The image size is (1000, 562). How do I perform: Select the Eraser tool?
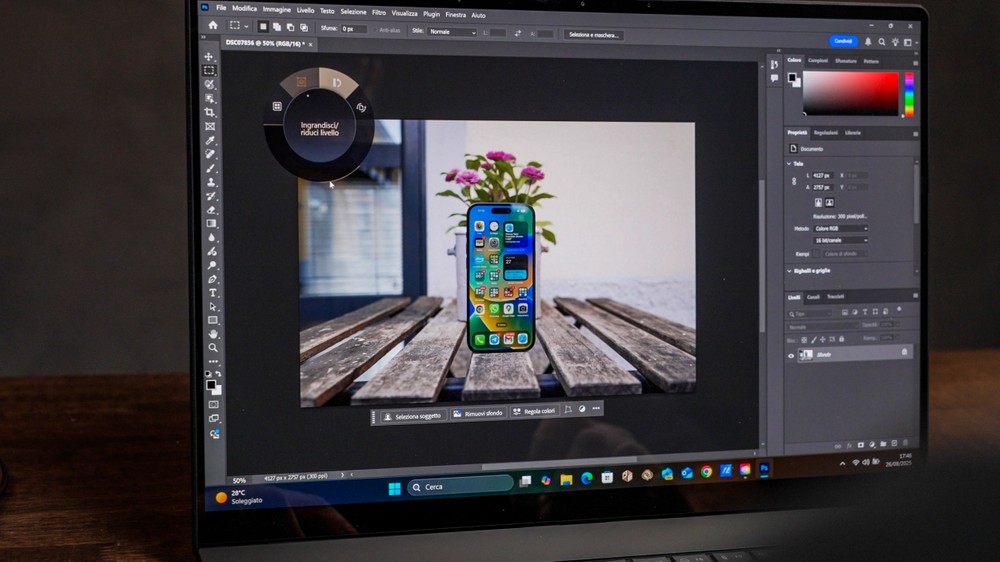click(211, 210)
